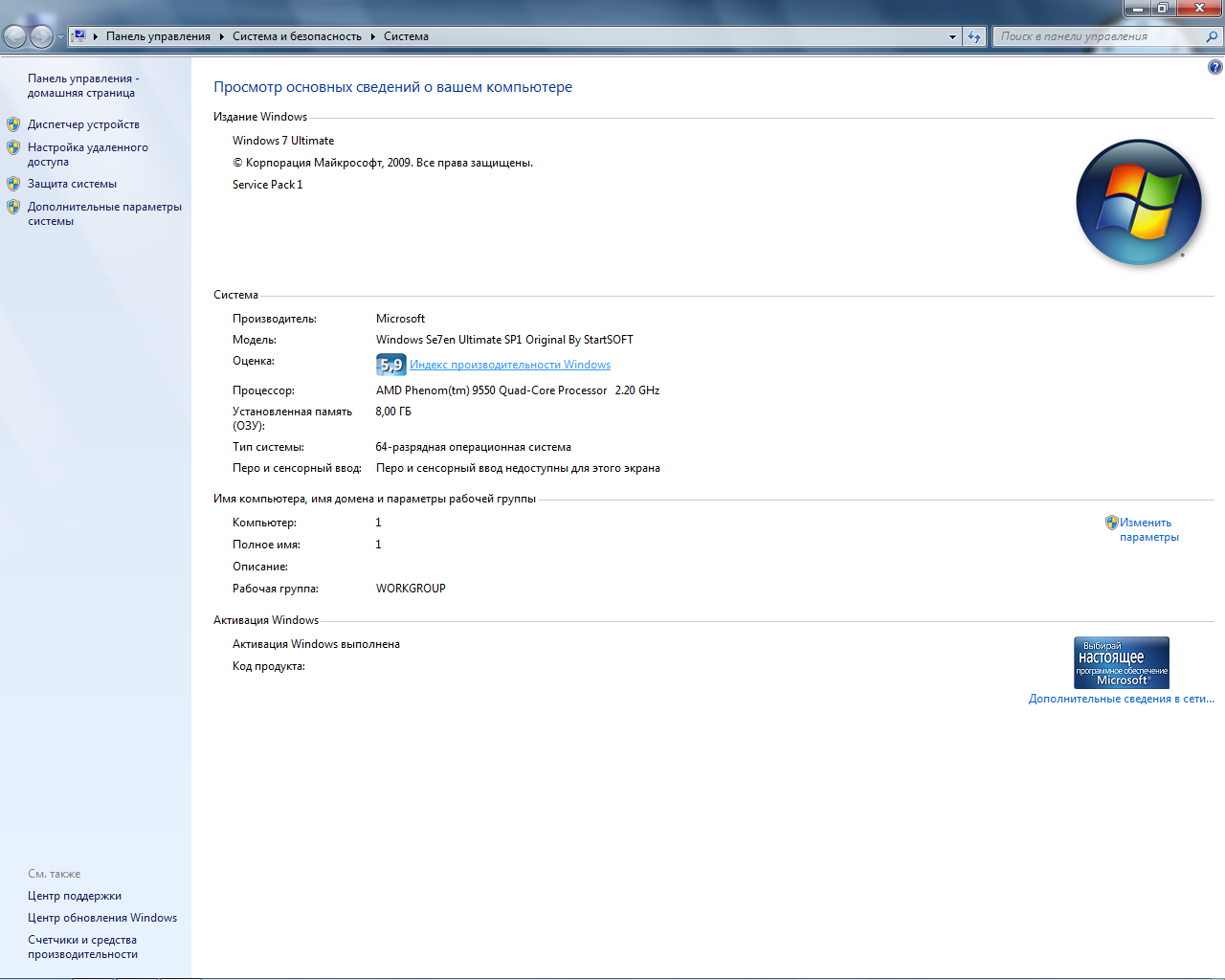Viewport: 1225px width, 980px height.
Task: Click the 'AMD Phenom(tm) 9550' processor text
Action: pos(518,390)
